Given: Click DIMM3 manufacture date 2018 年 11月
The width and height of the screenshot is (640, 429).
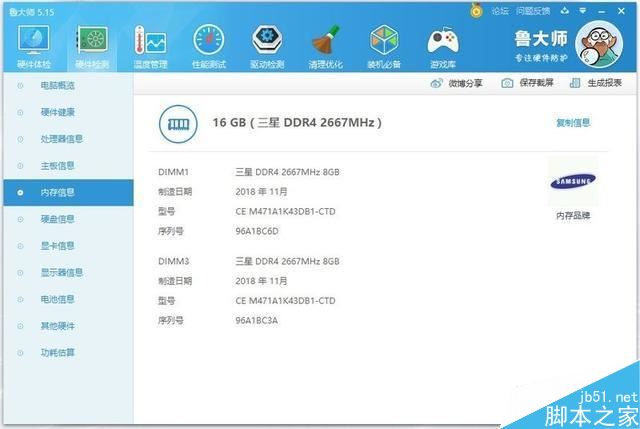Looking at the screenshot, I should [261, 281].
